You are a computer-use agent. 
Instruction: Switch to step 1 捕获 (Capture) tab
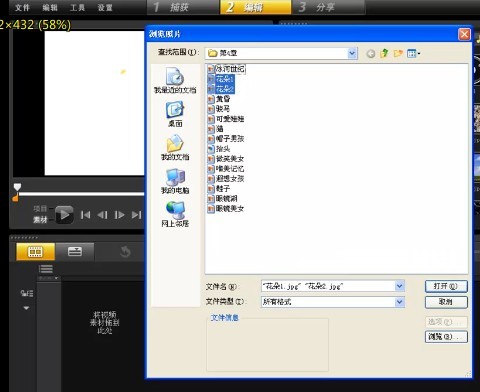click(183, 7)
